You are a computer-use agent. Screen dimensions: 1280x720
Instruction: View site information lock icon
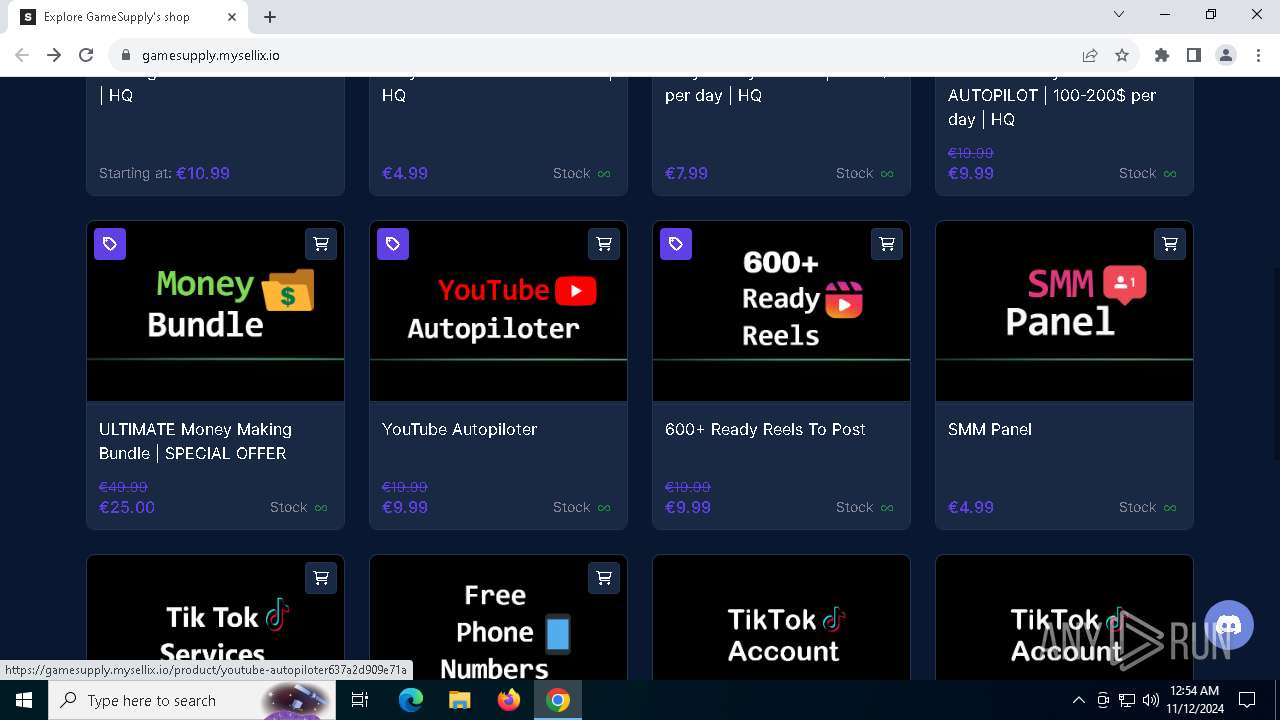pyautogui.click(x=126, y=55)
